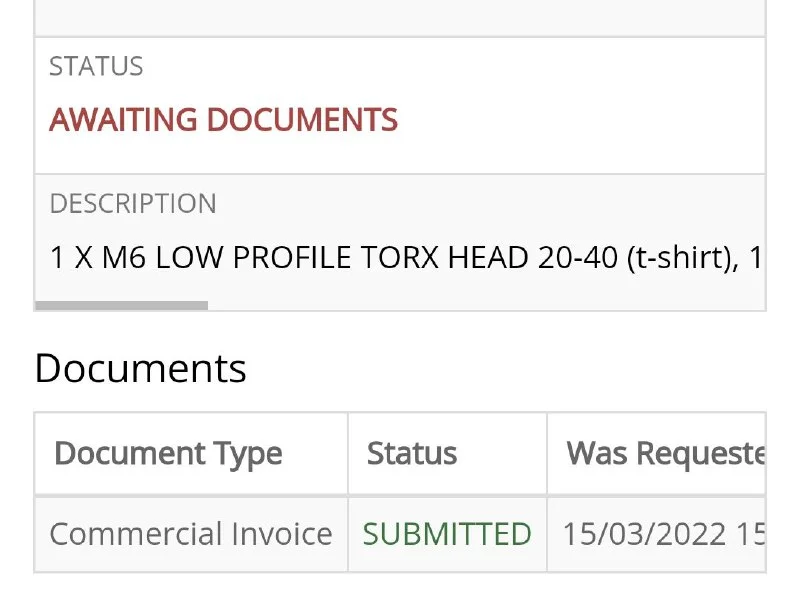Click the empty panel above STATUS
Viewport: 800px width, 598px height.
[x=400, y=17]
